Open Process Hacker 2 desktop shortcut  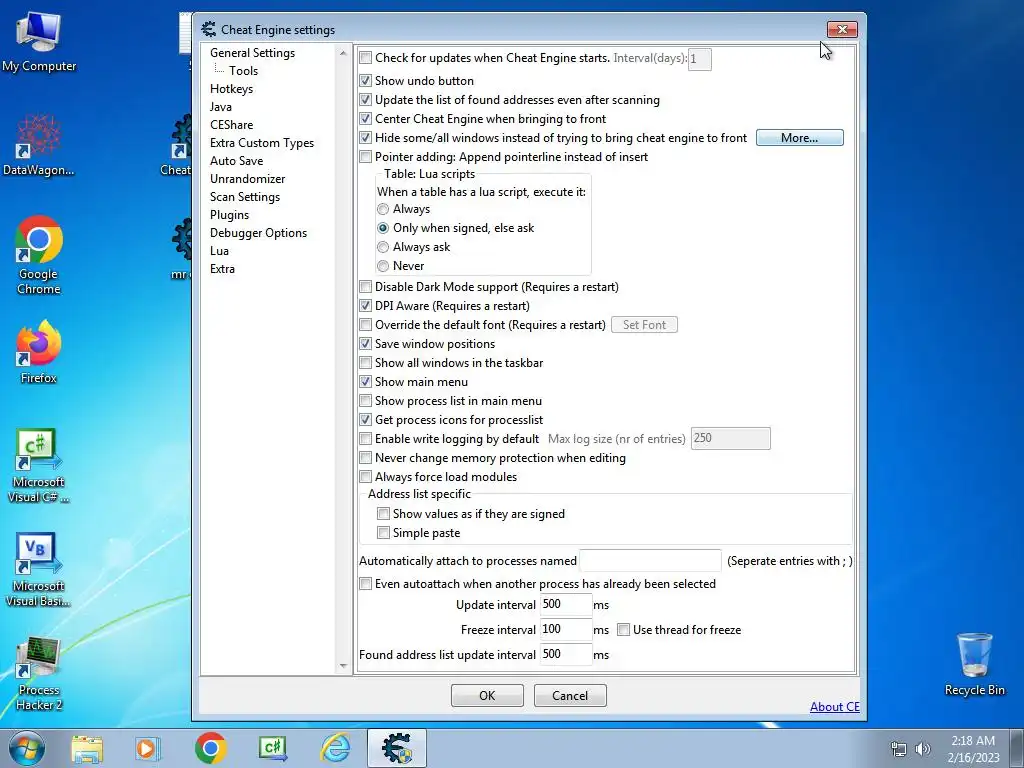click(39, 674)
